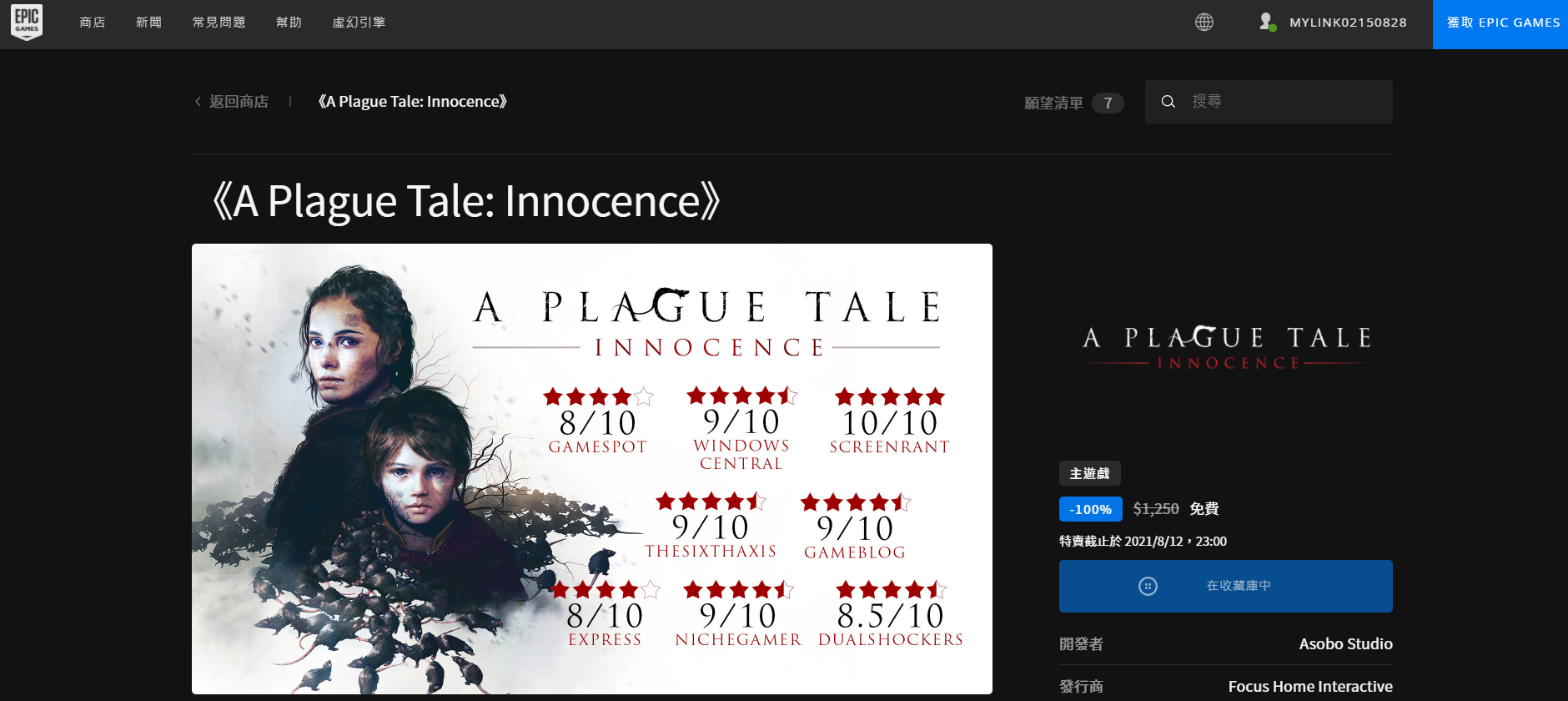Click the A Plague Tale: Innocence breadcrumb
The image size is (1568, 701).
pos(412,102)
